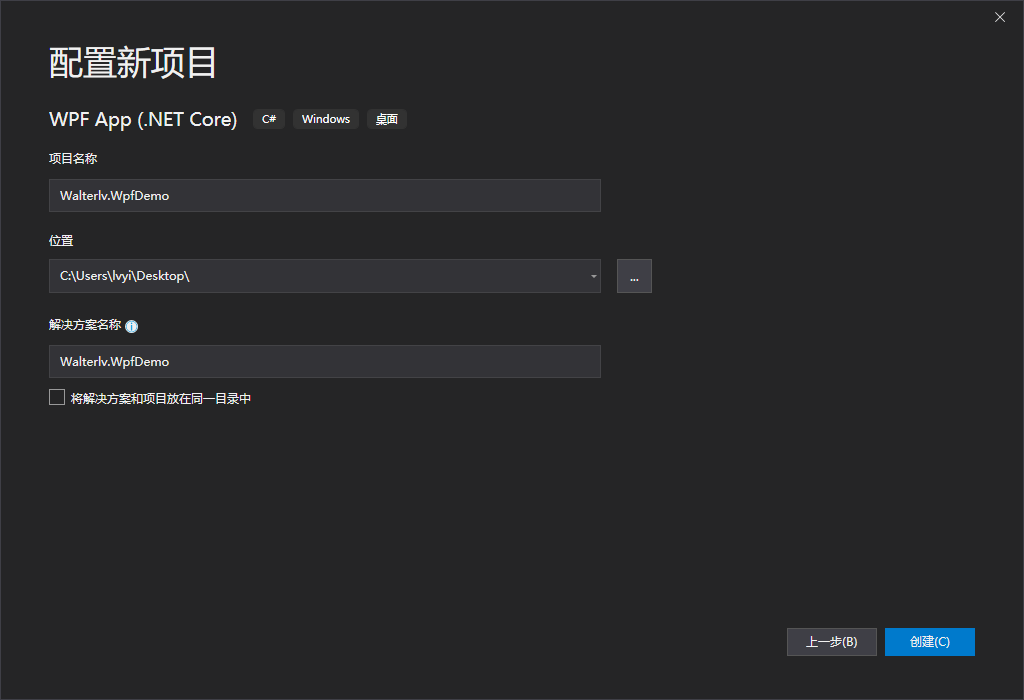The image size is (1024, 700).
Task: Click the Windows platform tag
Action: tap(326, 119)
